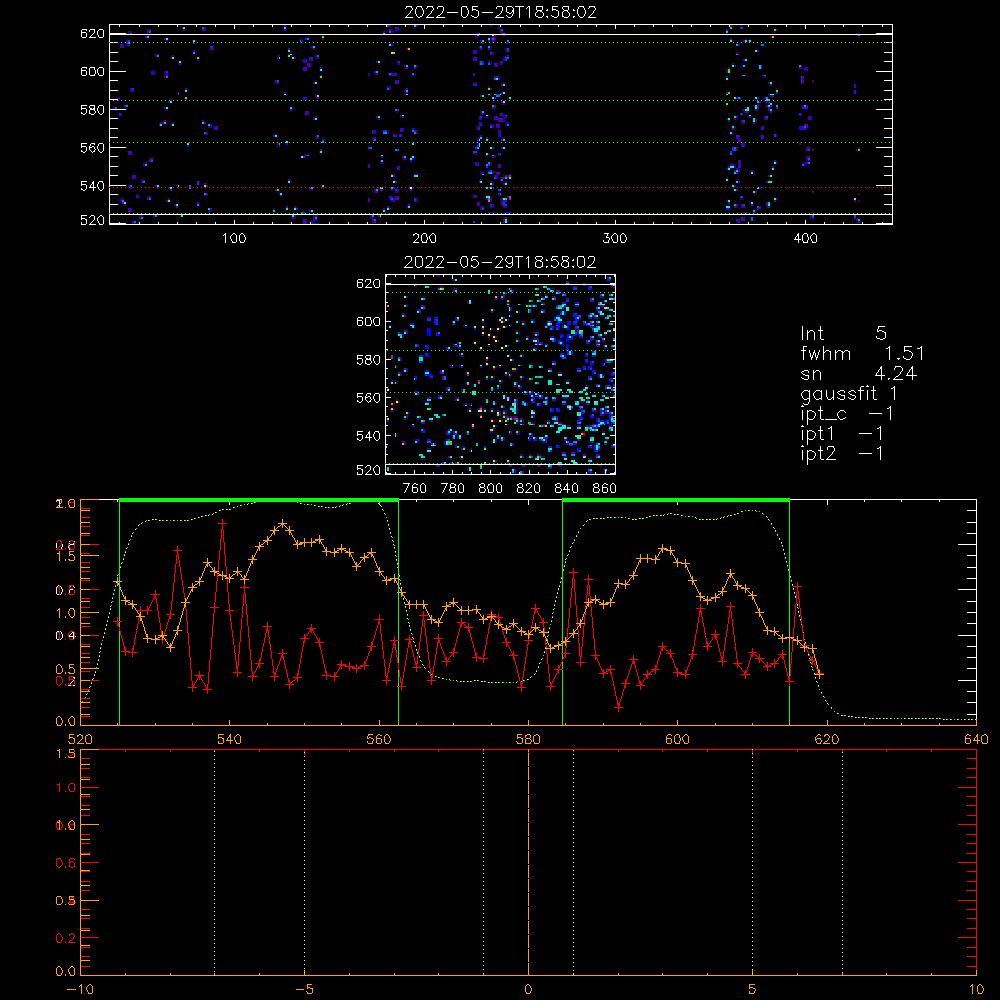Click x-axis label 800 on middle plot

click(490, 489)
